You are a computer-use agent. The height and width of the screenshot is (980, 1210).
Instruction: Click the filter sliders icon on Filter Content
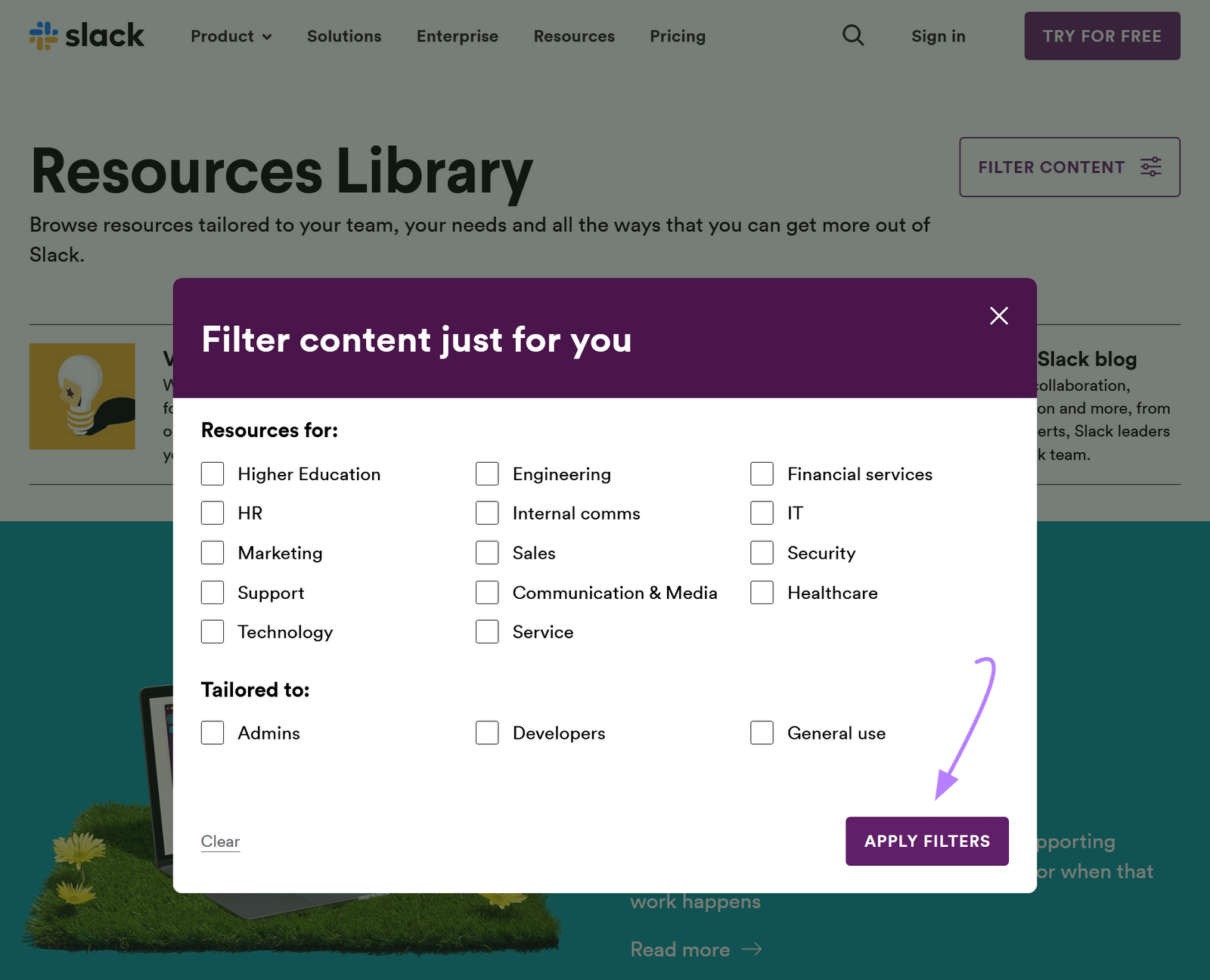tap(1150, 167)
